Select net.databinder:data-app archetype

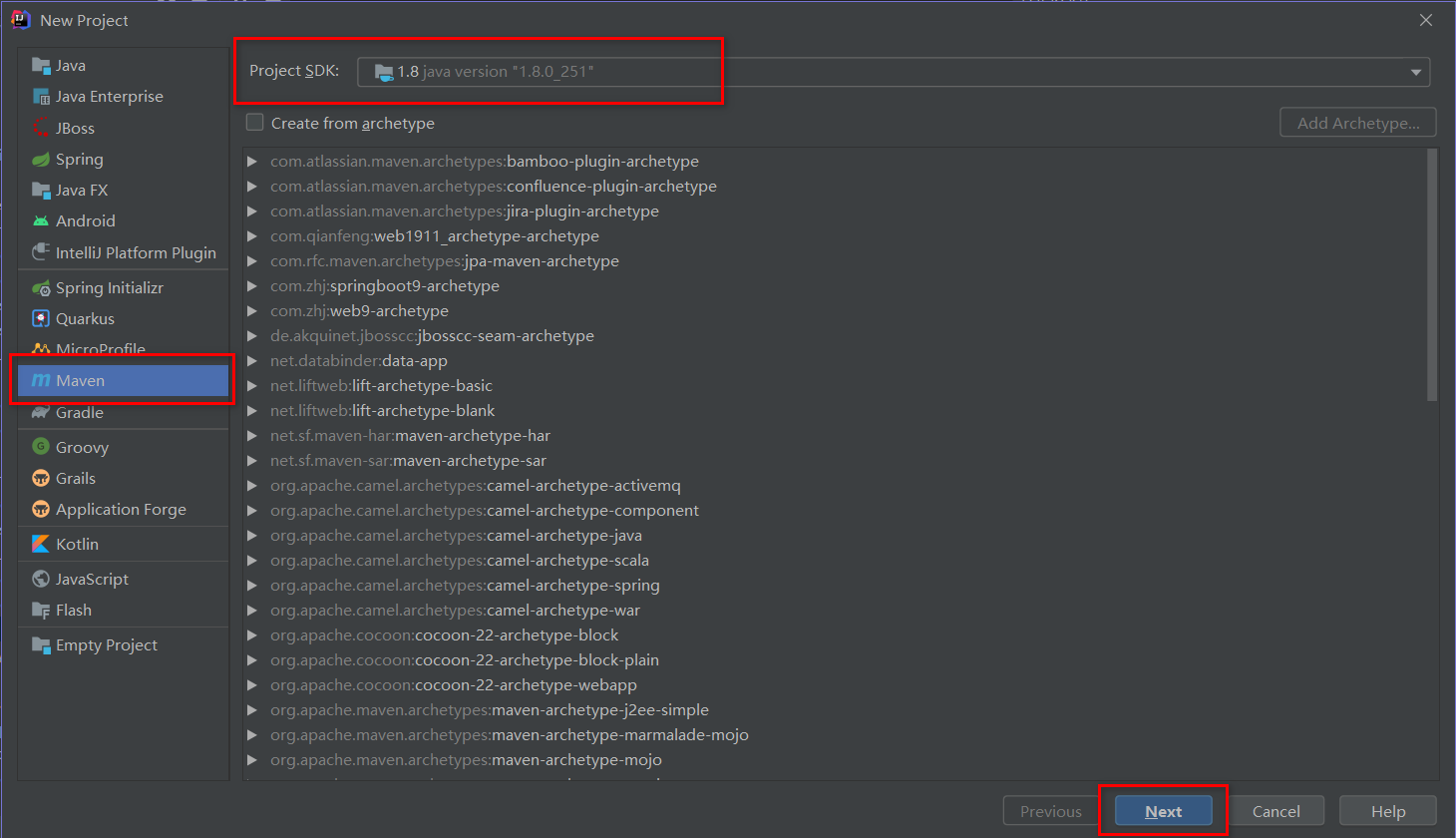point(359,361)
